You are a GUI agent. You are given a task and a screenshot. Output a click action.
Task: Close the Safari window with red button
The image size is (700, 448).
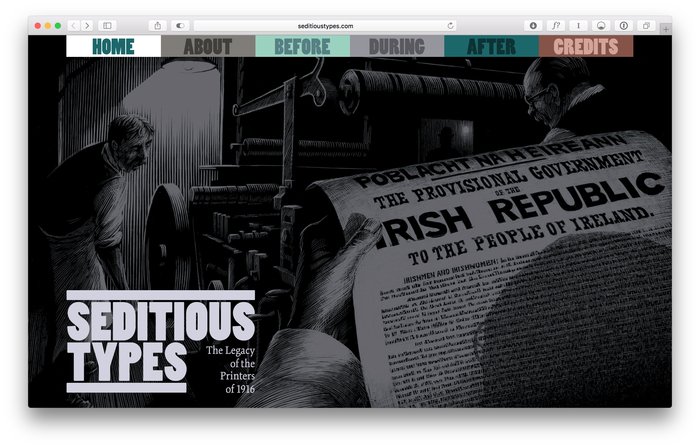click(38, 26)
